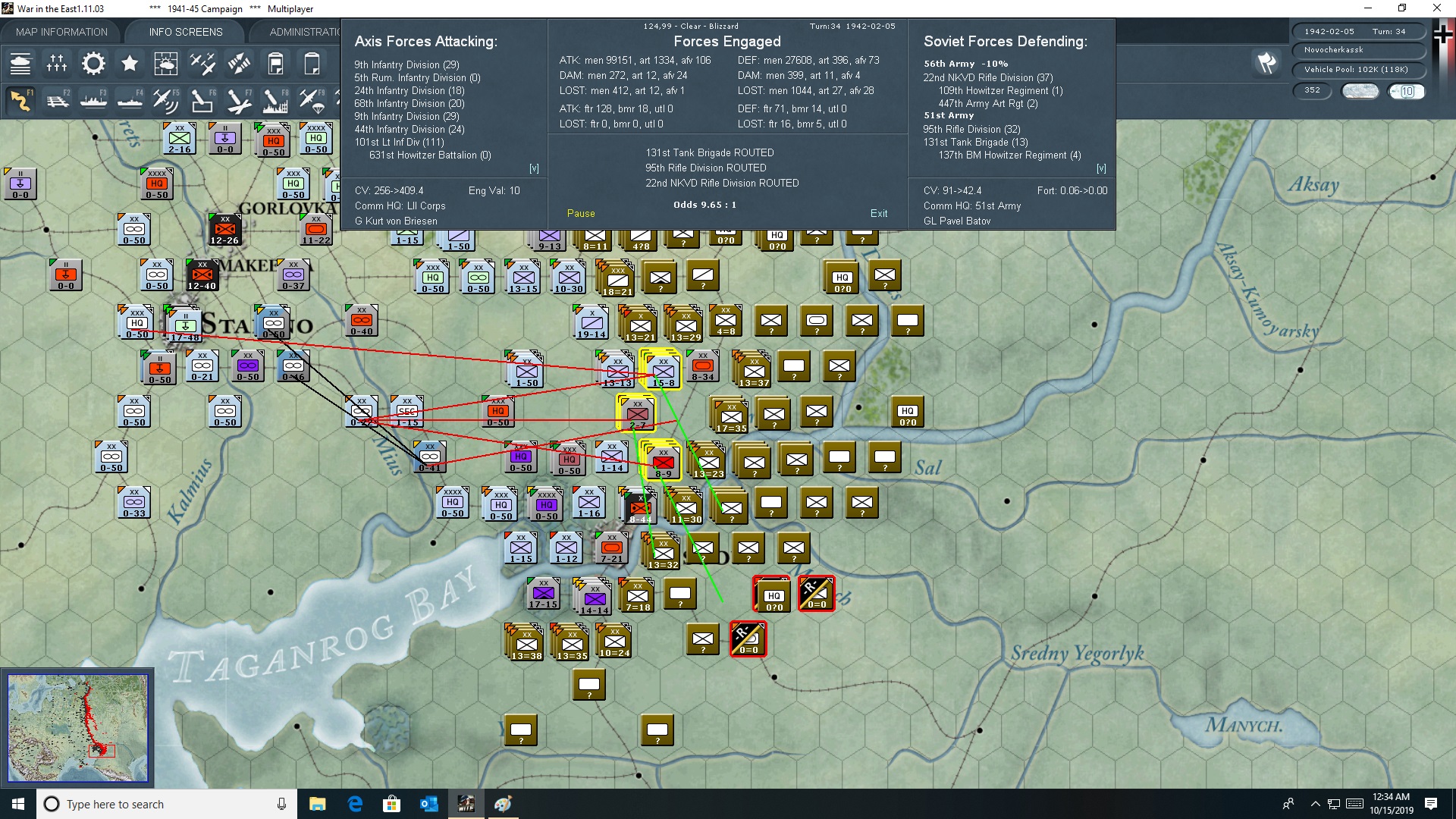Click the minimap overview thumbnail

pos(78,726)
